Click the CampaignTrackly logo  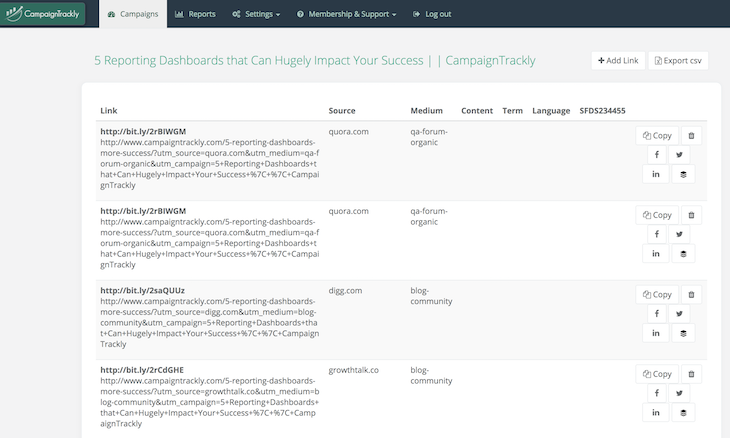click(x=42, y=14)
